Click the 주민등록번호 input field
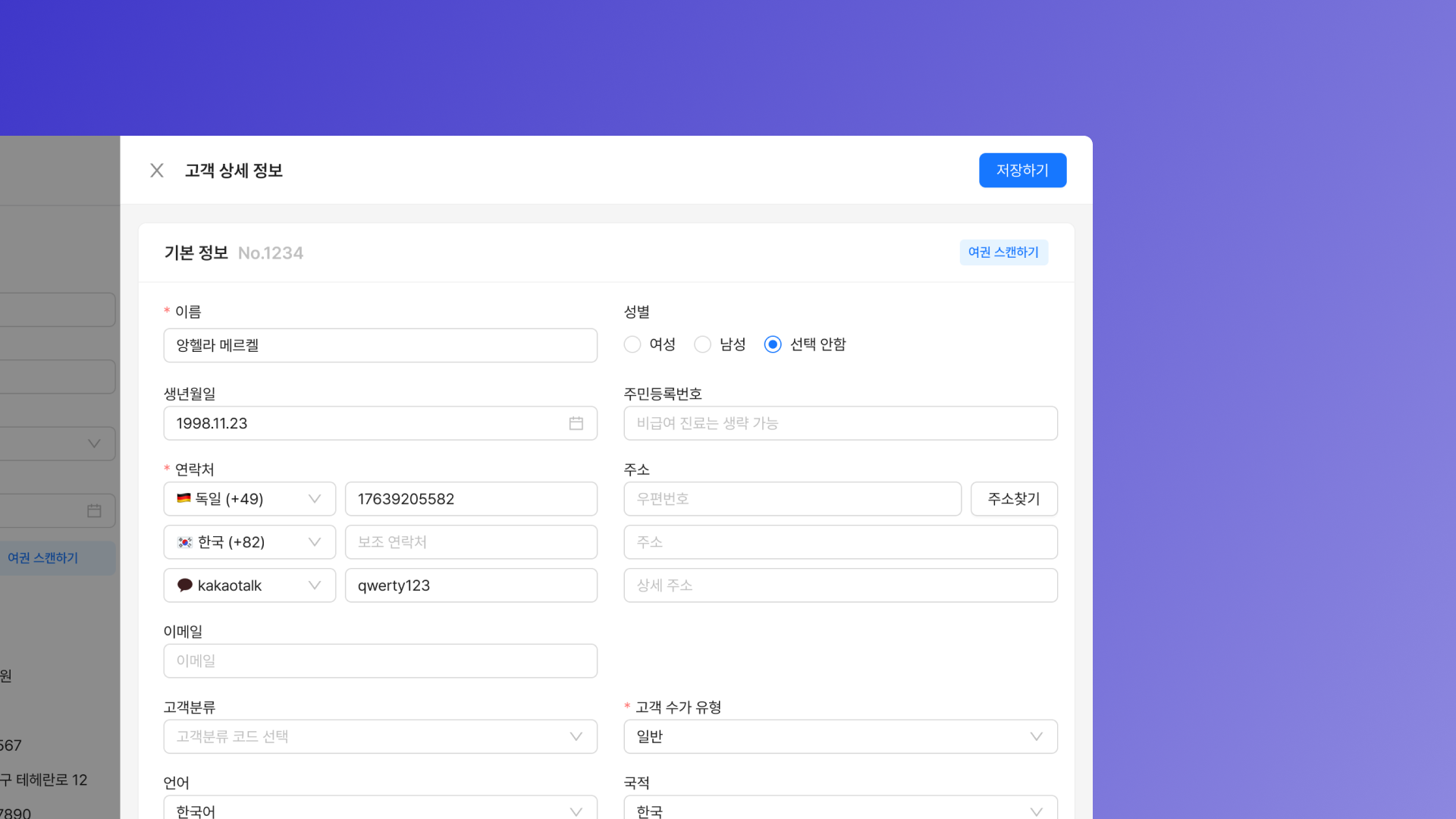1456x819 pixels. pyautogui.click(x=840, y=423)
